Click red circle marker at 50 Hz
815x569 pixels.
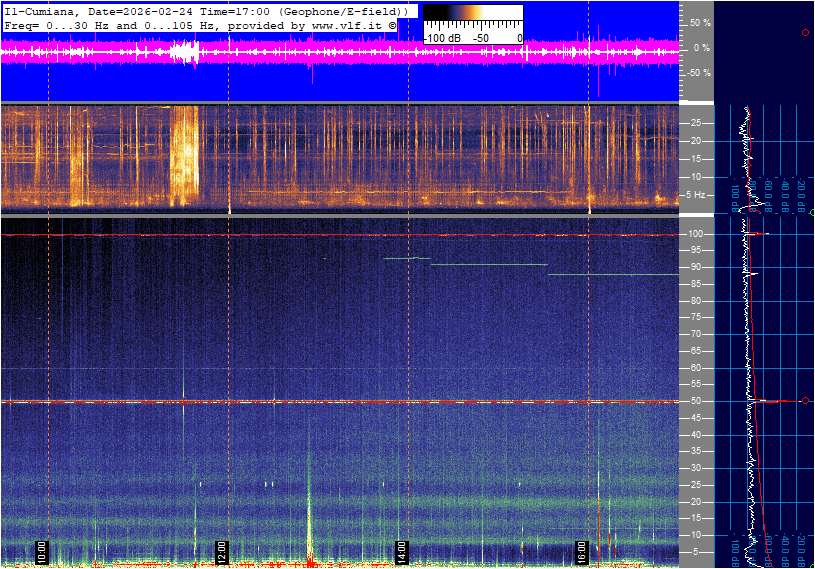click(x=805, y=401)
